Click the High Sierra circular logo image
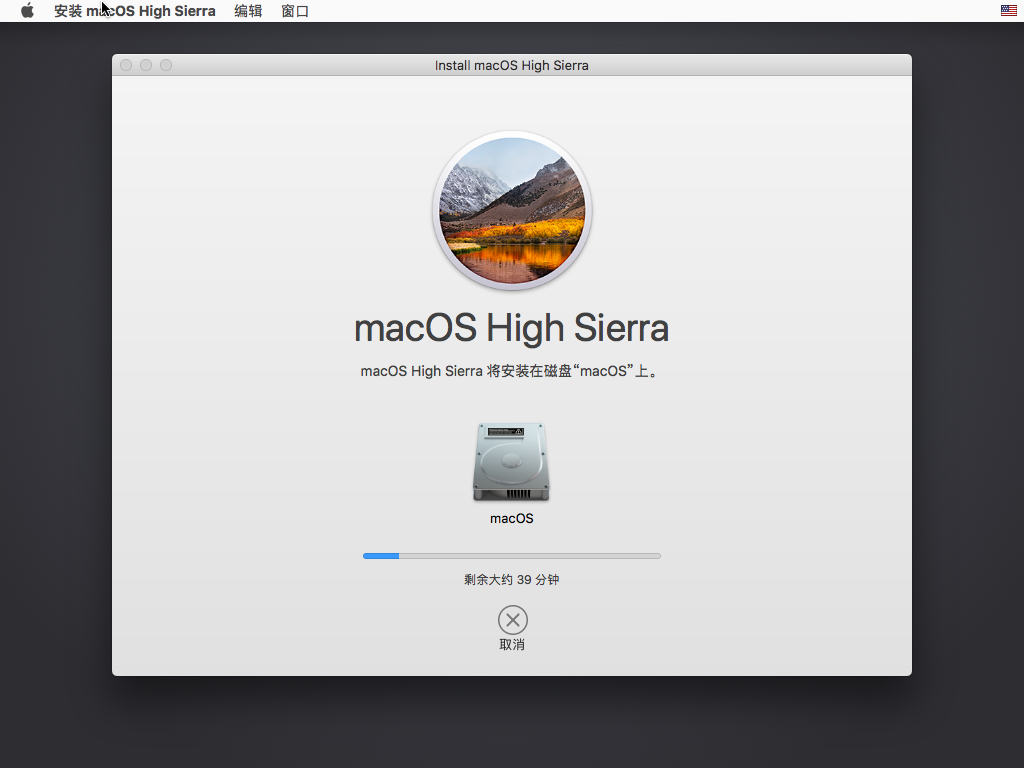The width and height of the screenshot is (1024, 768). pyautogui.click(x=512, y=210)
